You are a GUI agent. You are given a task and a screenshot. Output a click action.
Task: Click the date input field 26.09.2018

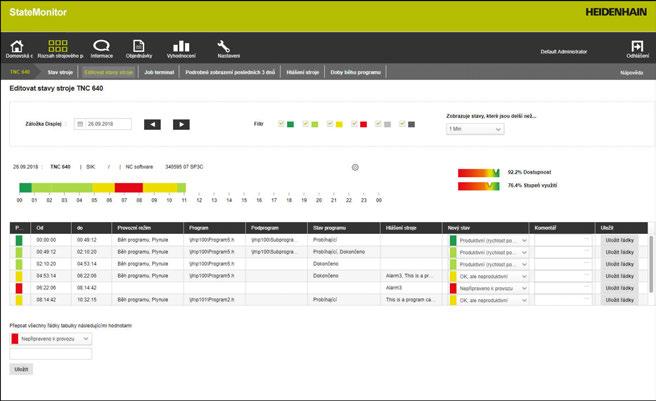(103, 124)
